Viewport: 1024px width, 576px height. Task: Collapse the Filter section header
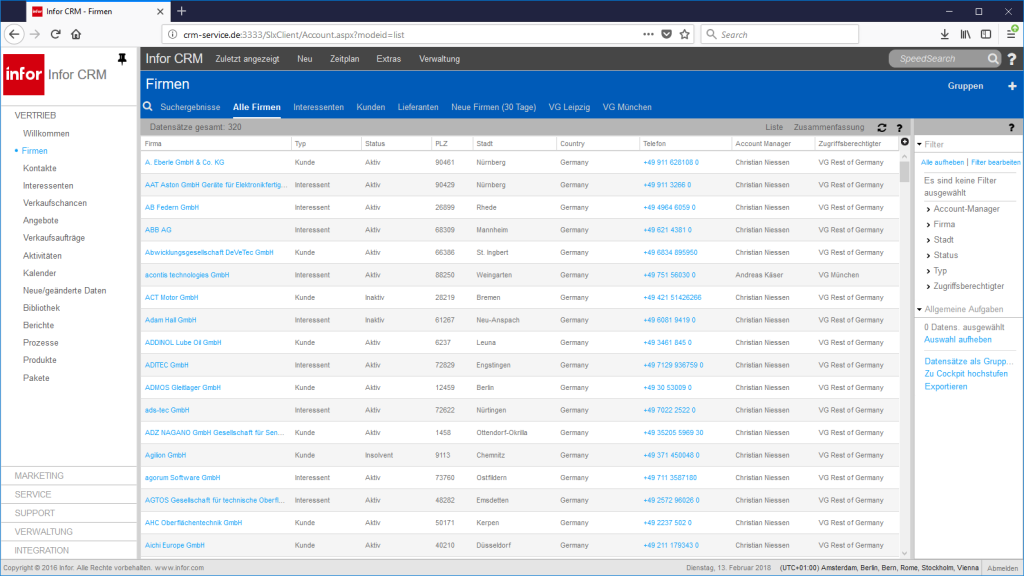pos(934,142)
